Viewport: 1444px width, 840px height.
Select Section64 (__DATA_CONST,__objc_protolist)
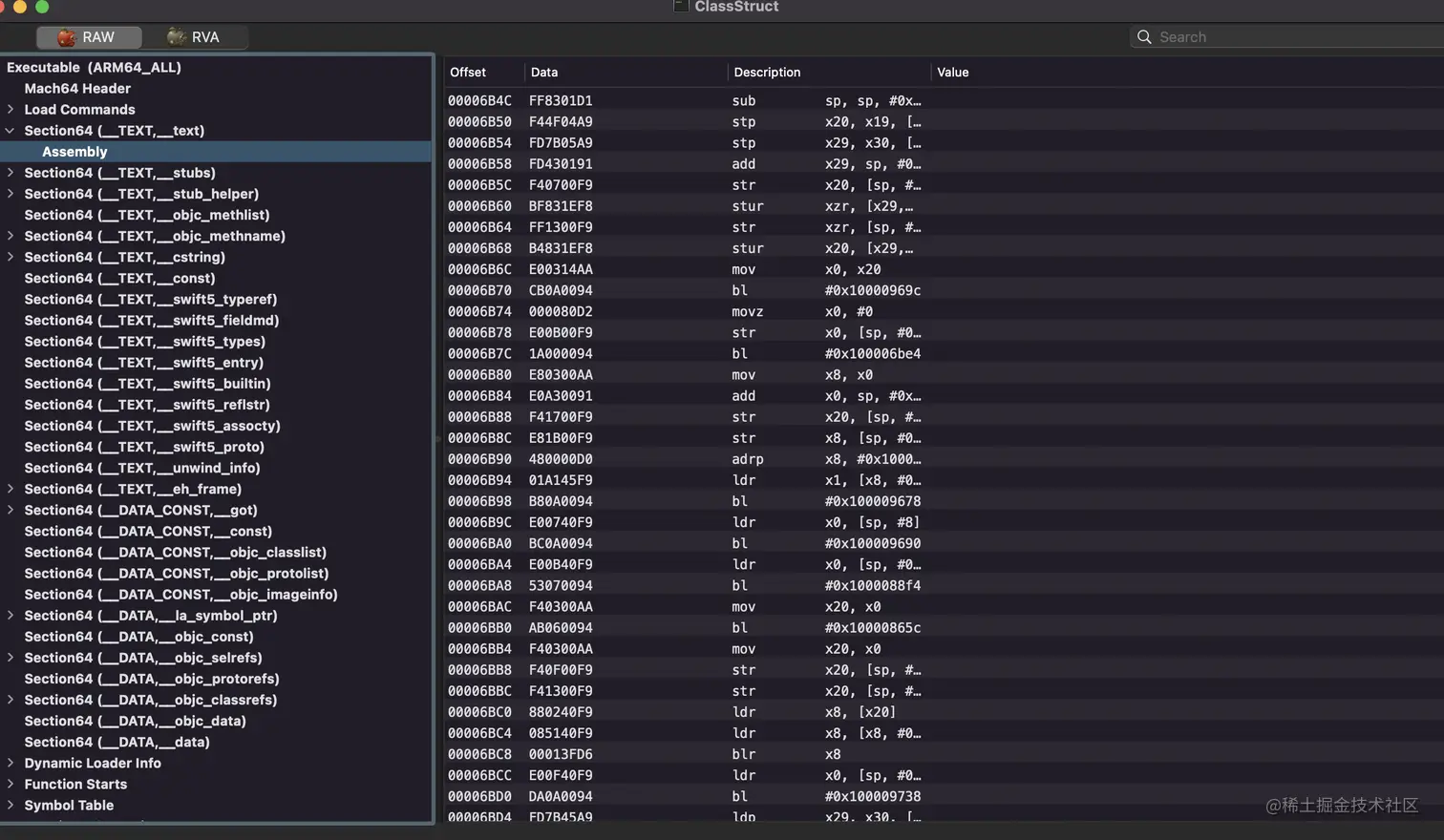(x=177, y=573)
